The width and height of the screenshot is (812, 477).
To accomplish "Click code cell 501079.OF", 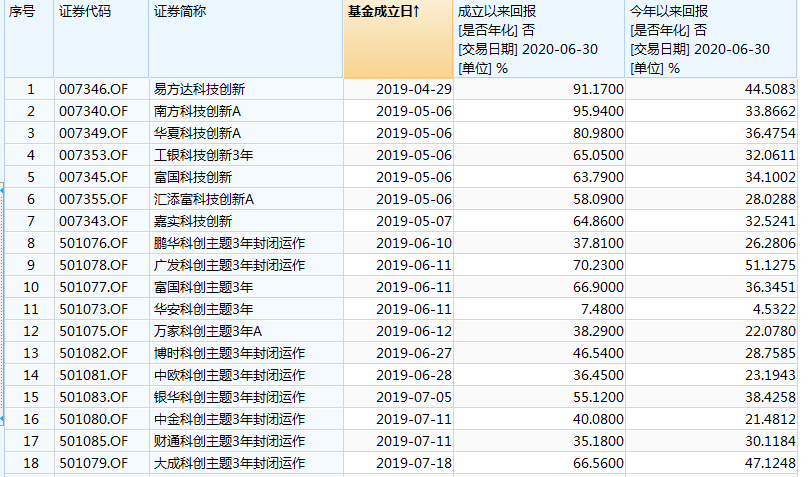I will click(93, 464).
